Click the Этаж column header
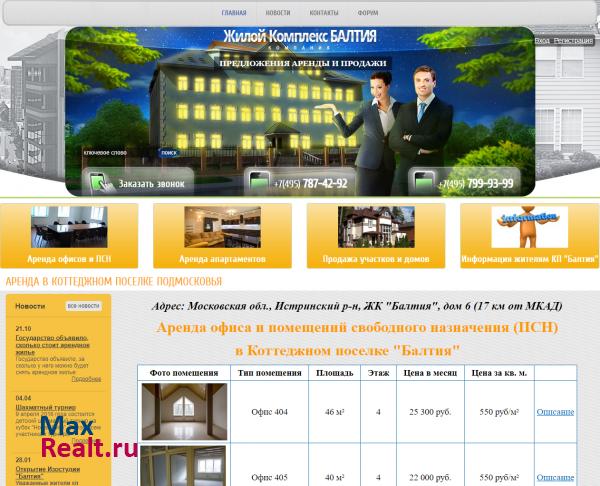Screen dimensions: 600x486 click(378, 373)
